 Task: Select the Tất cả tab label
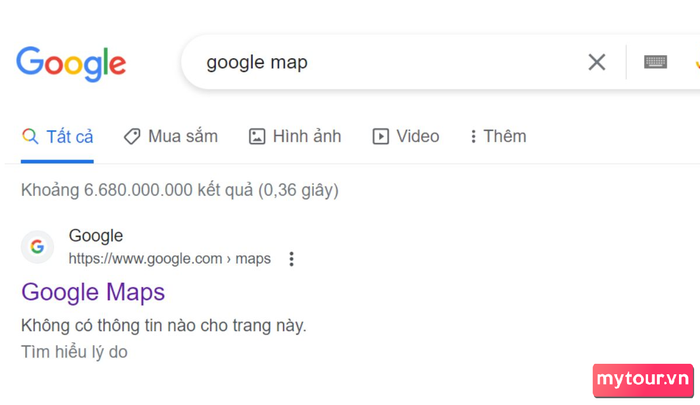[x=70, y=137]
